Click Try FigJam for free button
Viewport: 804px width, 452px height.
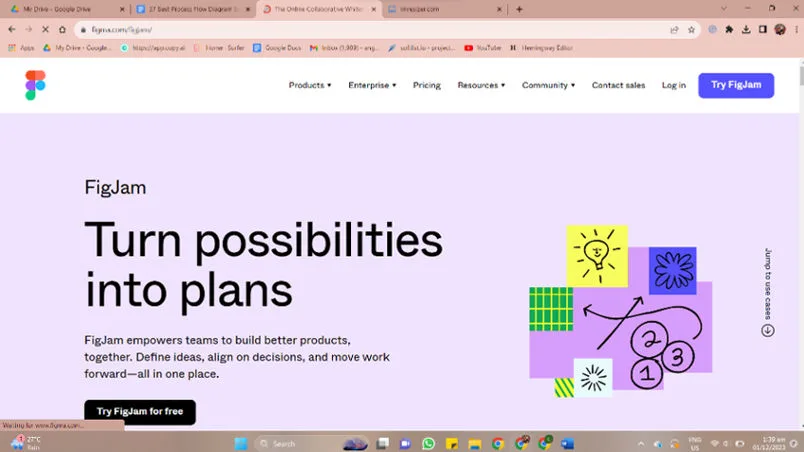click(140, 412)
